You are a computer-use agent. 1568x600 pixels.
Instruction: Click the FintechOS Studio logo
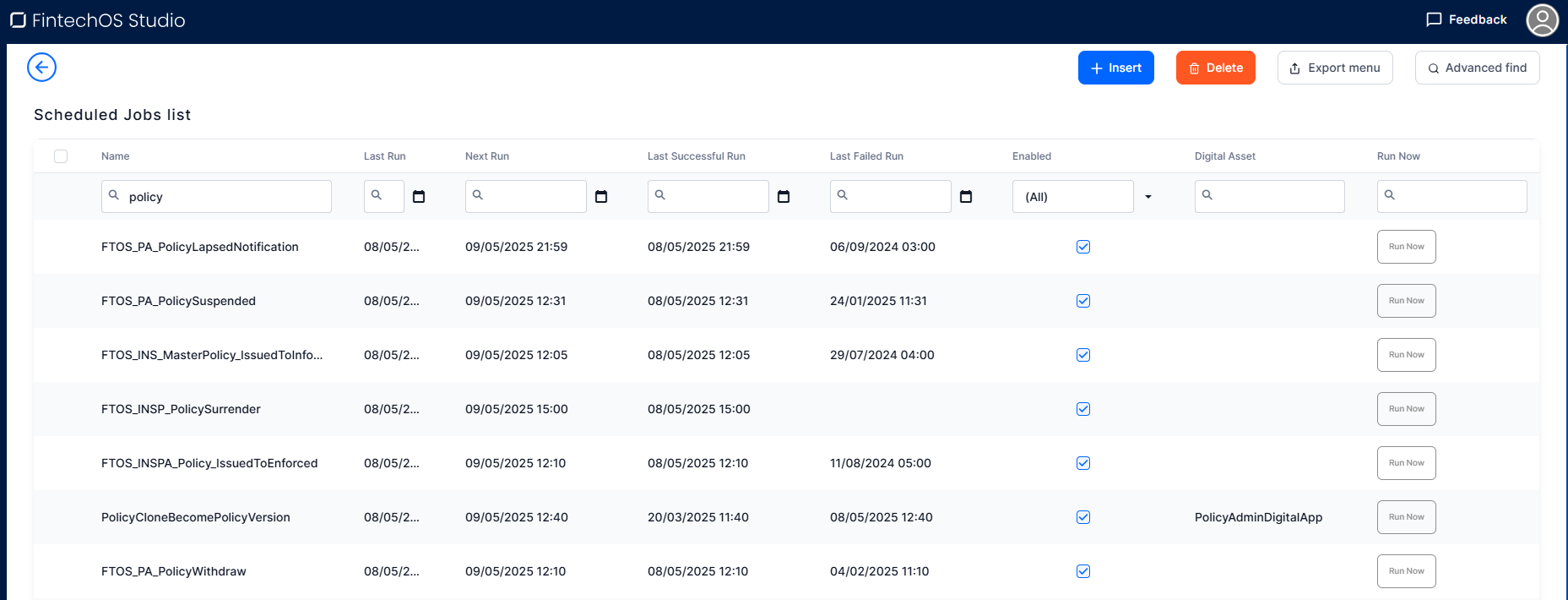point(18,20)
